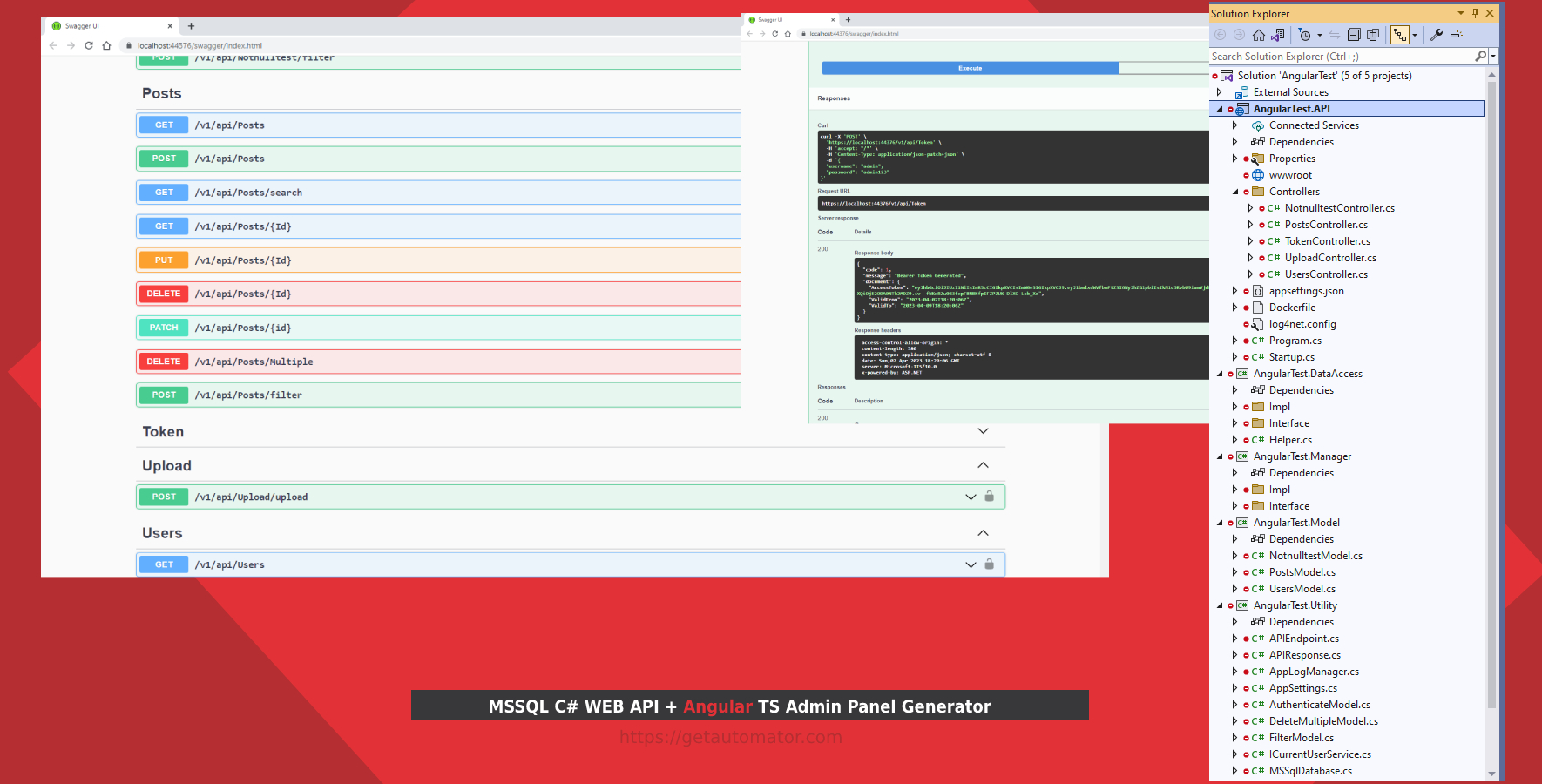Select UploadController.cs file
The width and height of the screenshot is (1542, 784).
coord(1330,258)
